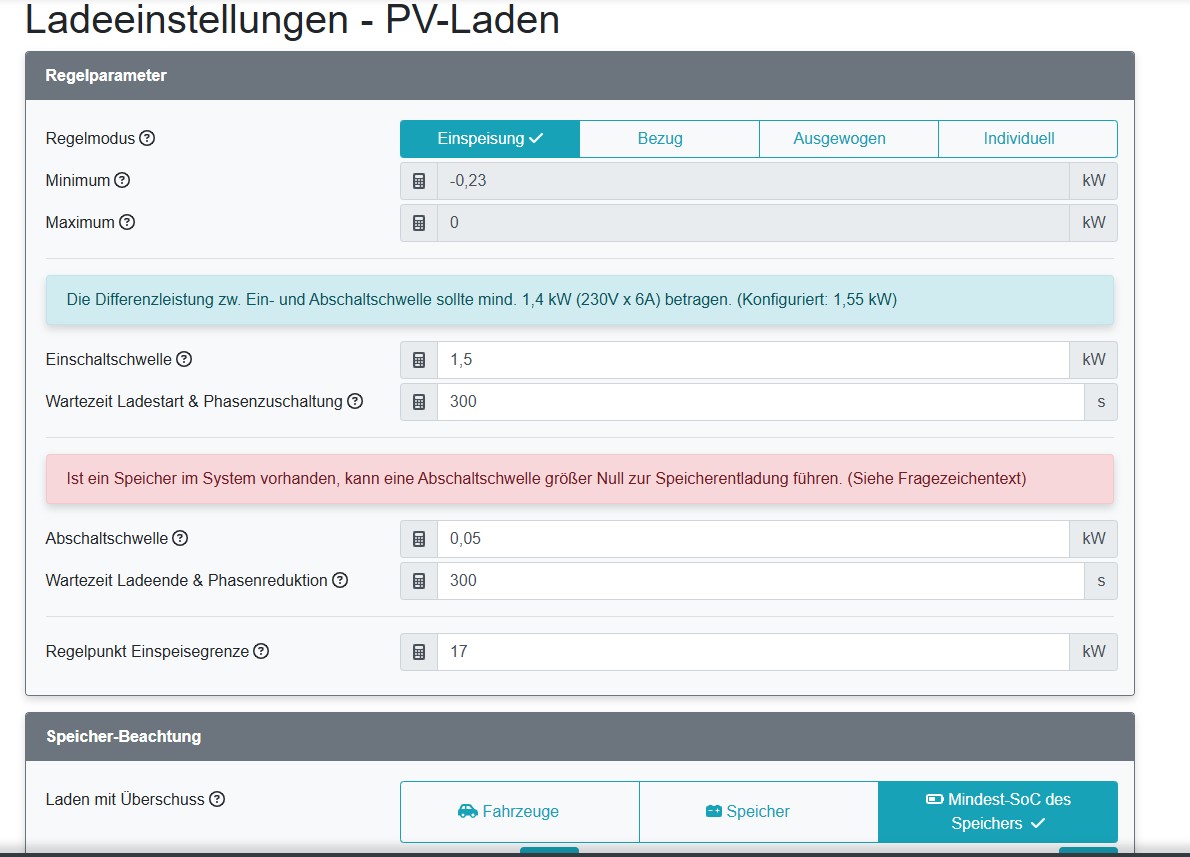Open calculator icon beside Einschaltschwelle
1190x857 pixels.
coord(418,359)
